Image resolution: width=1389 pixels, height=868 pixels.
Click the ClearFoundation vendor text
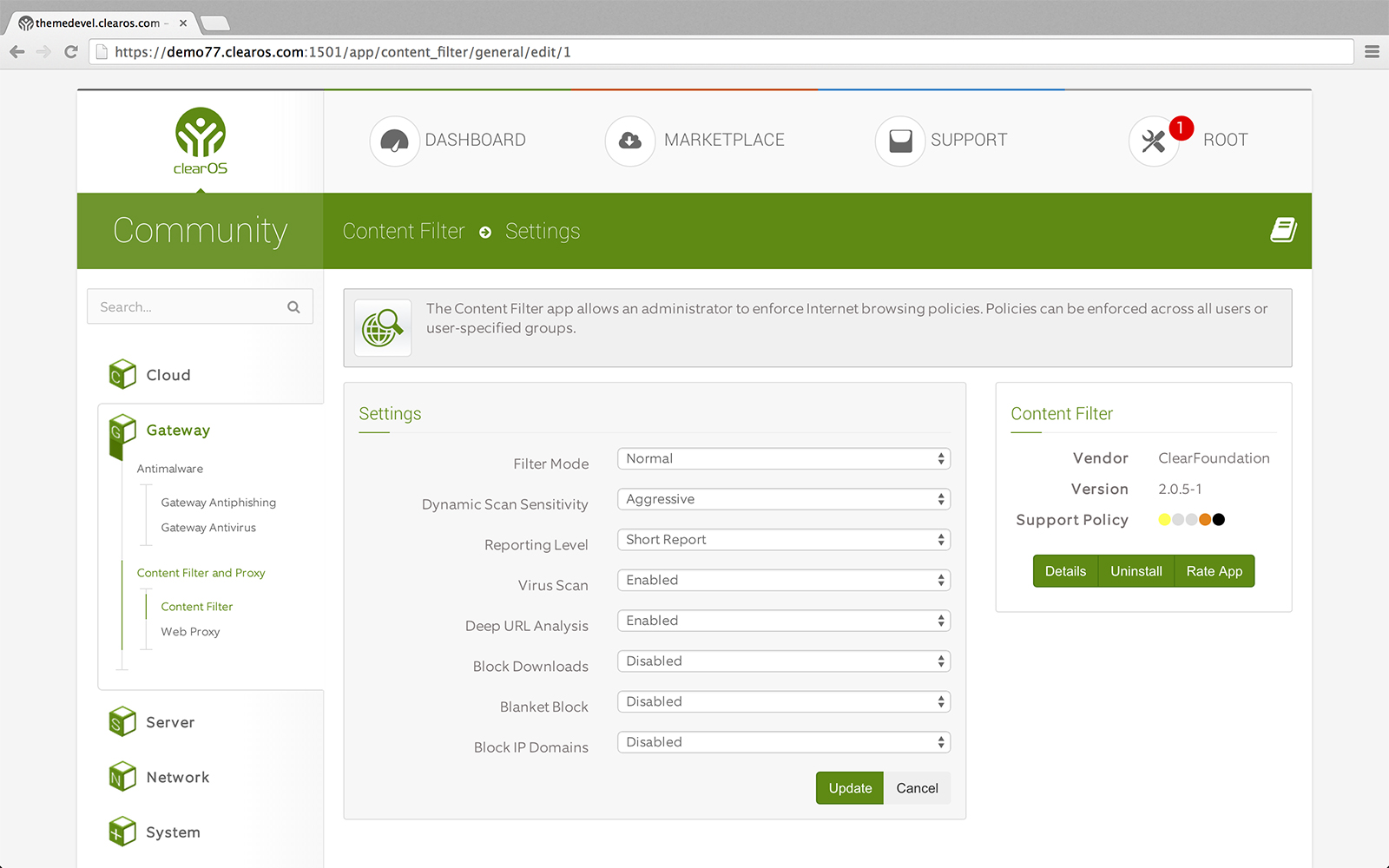1214,458
